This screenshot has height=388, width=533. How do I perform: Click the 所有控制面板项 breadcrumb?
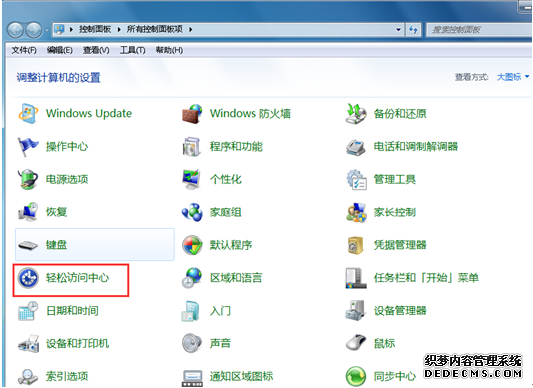pos(155,29)
